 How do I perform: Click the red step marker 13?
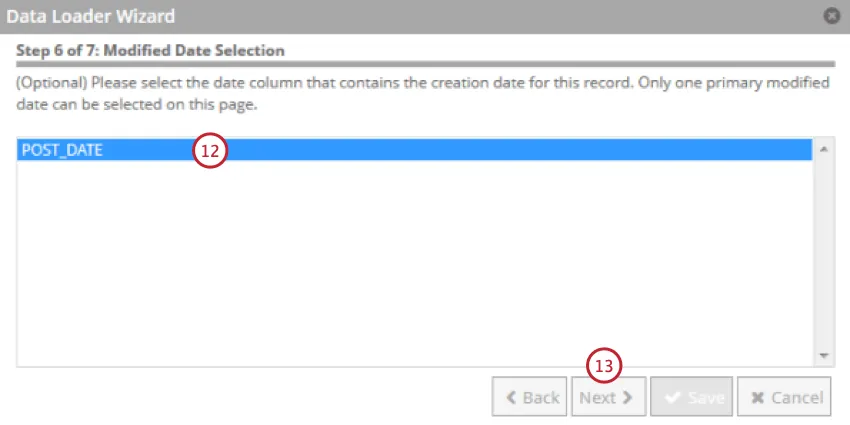pos(604,366)
